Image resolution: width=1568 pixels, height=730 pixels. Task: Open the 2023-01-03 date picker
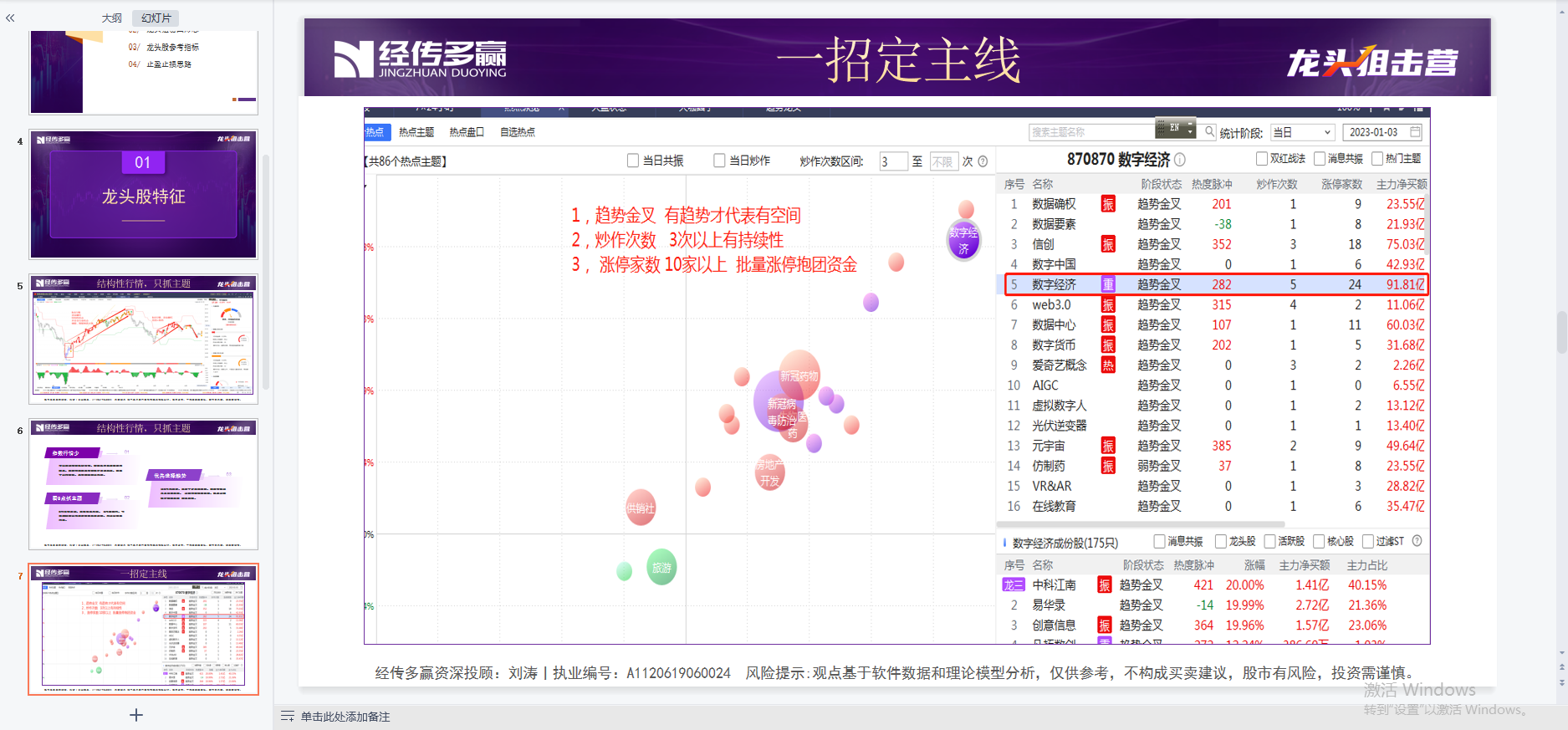coord(1382,132)
